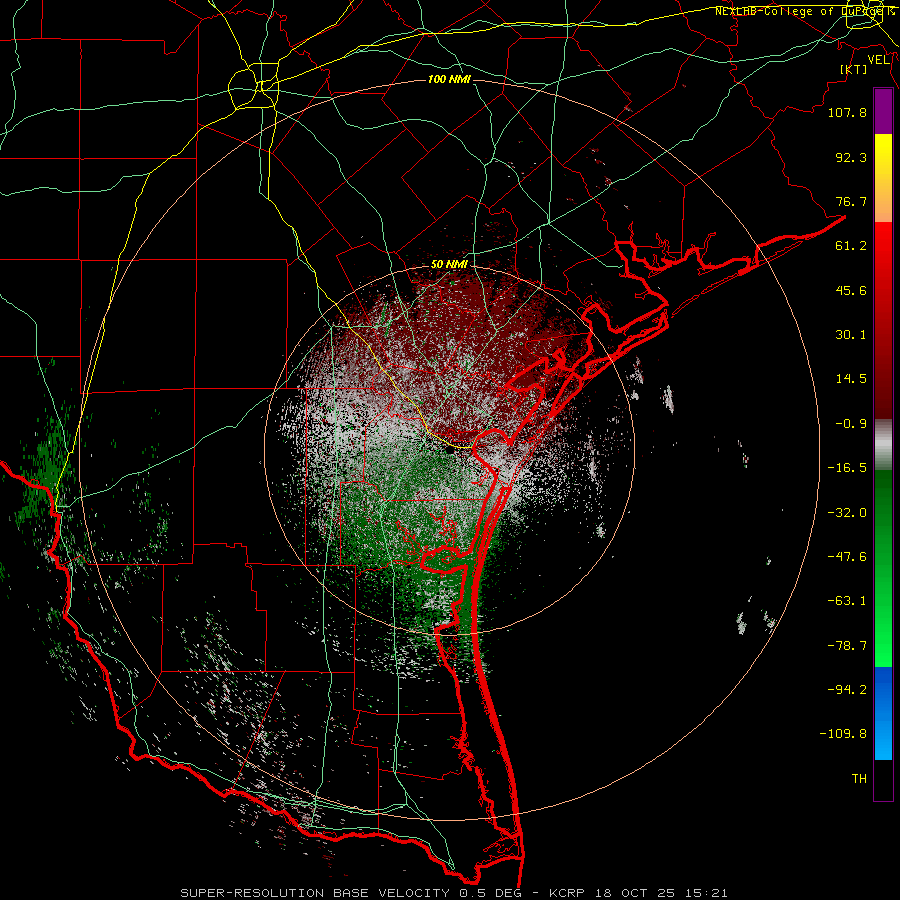Click the 92.3 velocity scale value
The height and width of the screenshot is (900, 900).
coord(851,157)
